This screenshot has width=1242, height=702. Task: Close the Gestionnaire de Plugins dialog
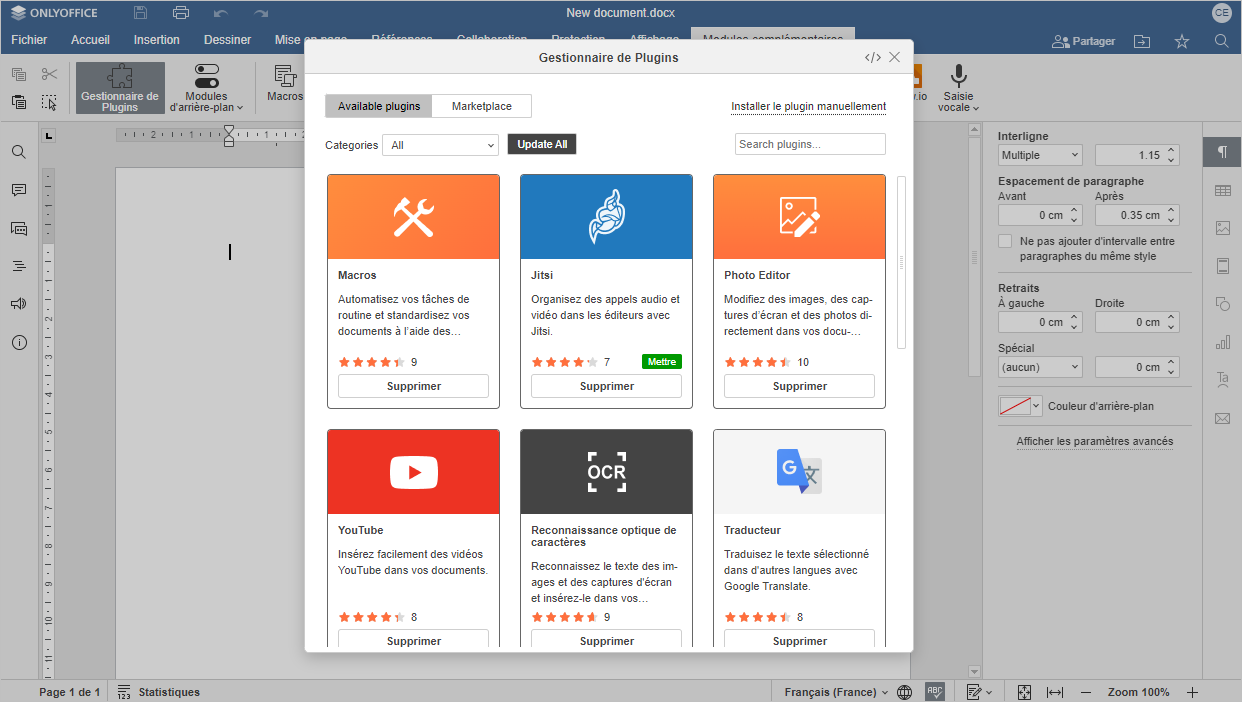click(x=895, y=57)
